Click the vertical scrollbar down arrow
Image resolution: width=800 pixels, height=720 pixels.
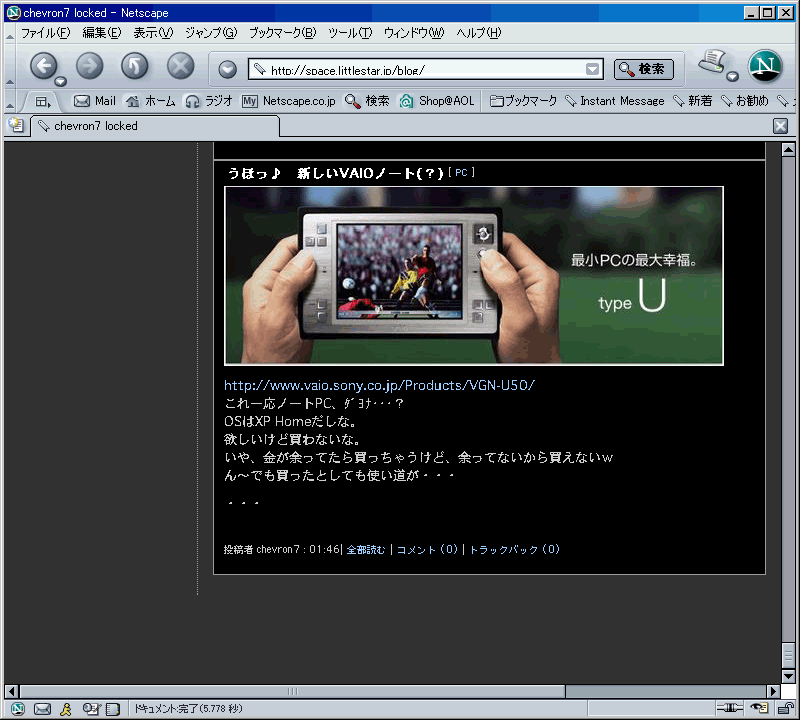click(x=788, y=677)
